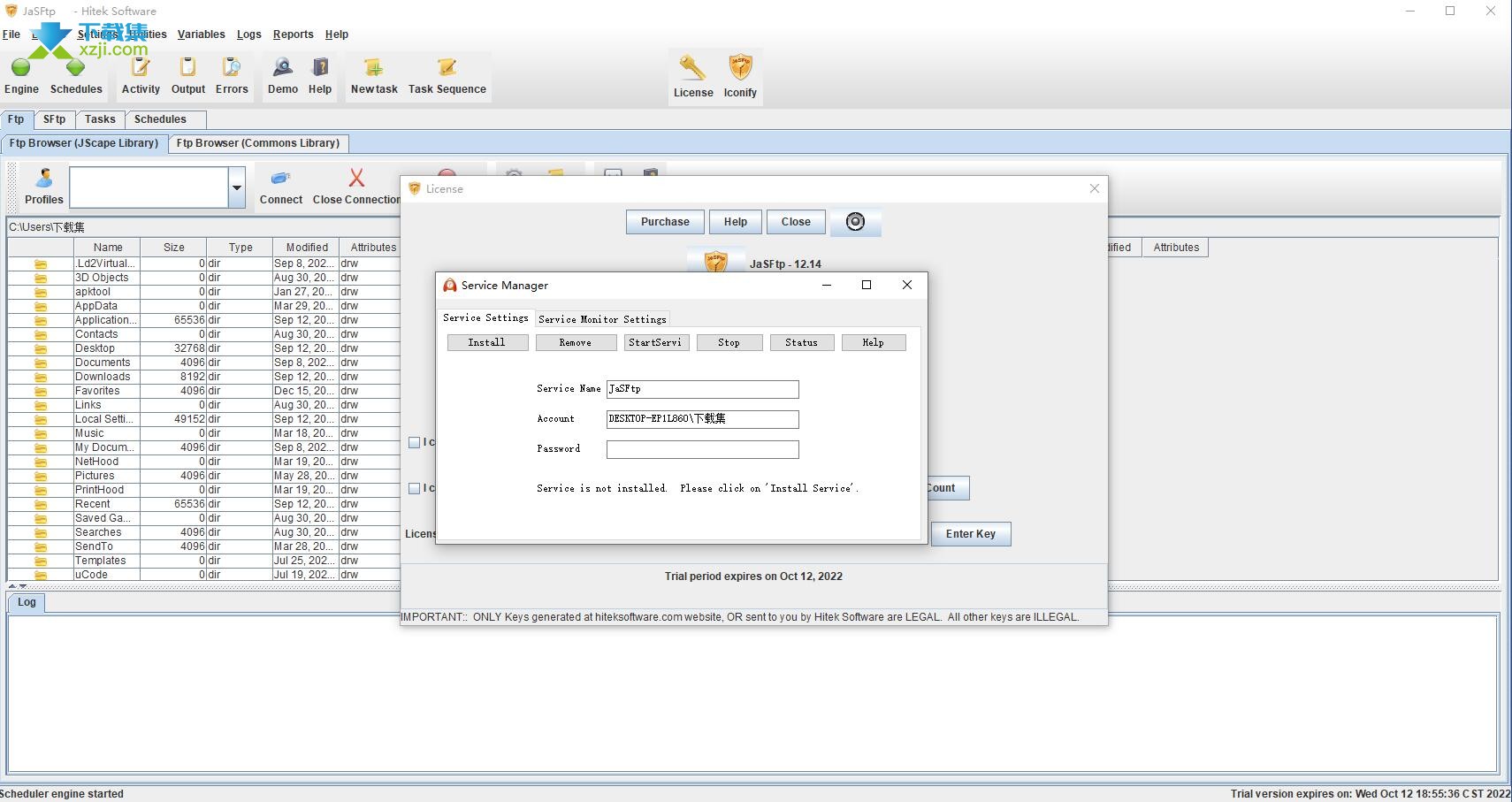Image resolution: width=1512 pixels, height=802 pixels.
Task: Select the Searches folder row
Action: click(203, 532)
